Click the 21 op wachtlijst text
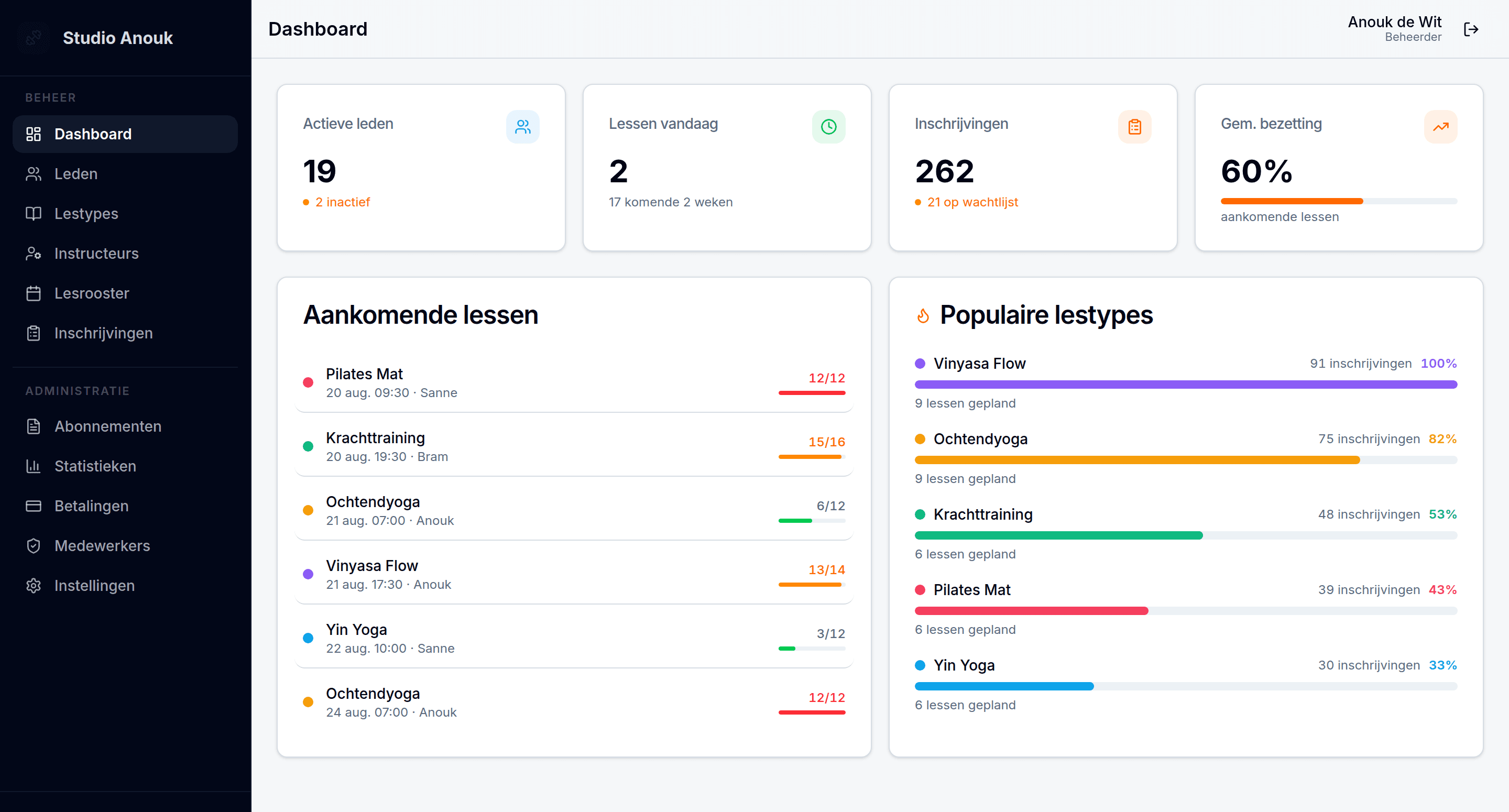 [x=972, y=202]
